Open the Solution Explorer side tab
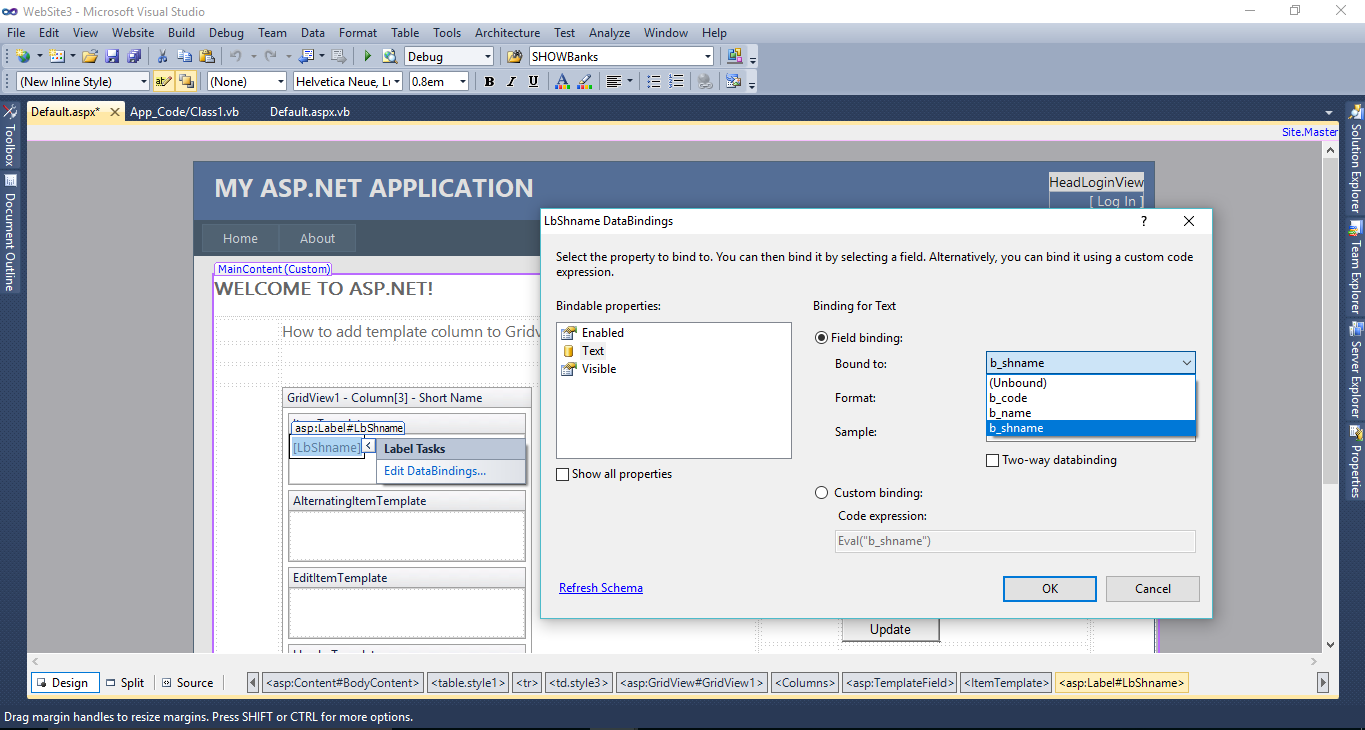1365x730 pixels. (1356, 158)
